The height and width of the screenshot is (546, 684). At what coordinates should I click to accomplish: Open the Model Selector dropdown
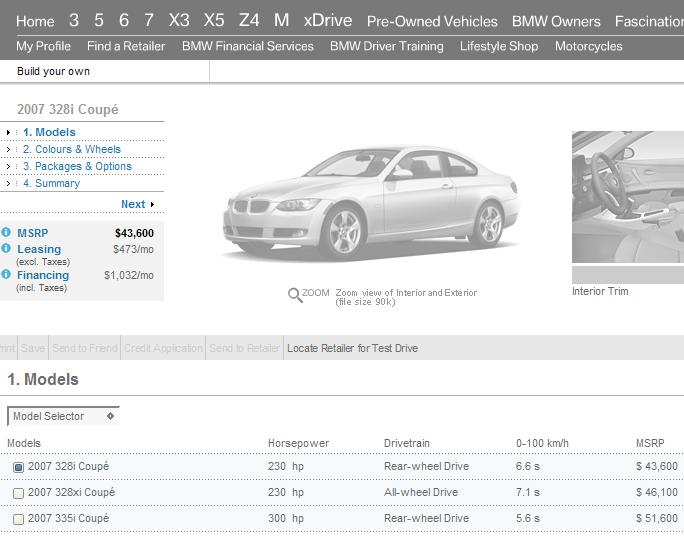coord(63,416)
